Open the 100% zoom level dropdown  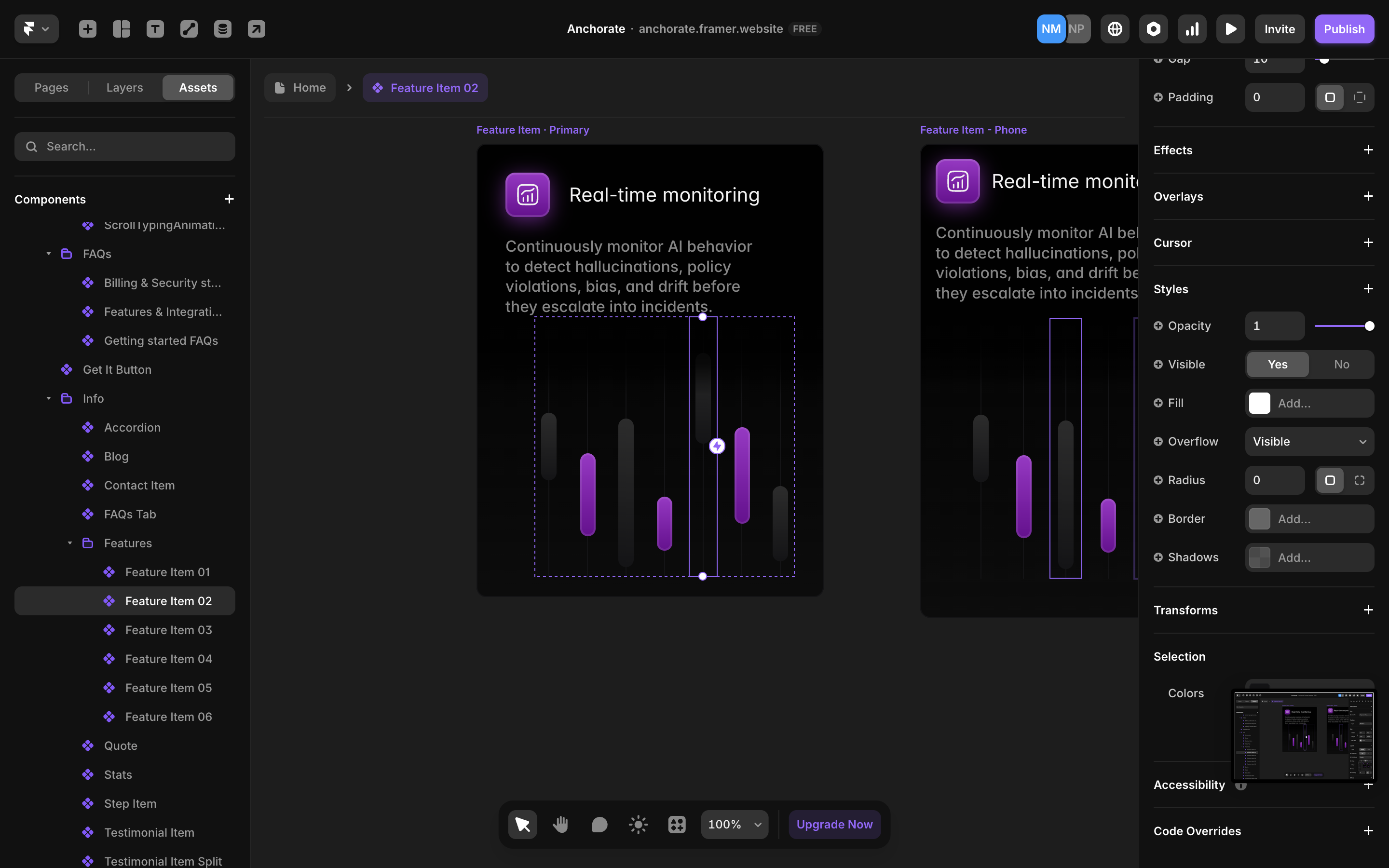[734, 825]
